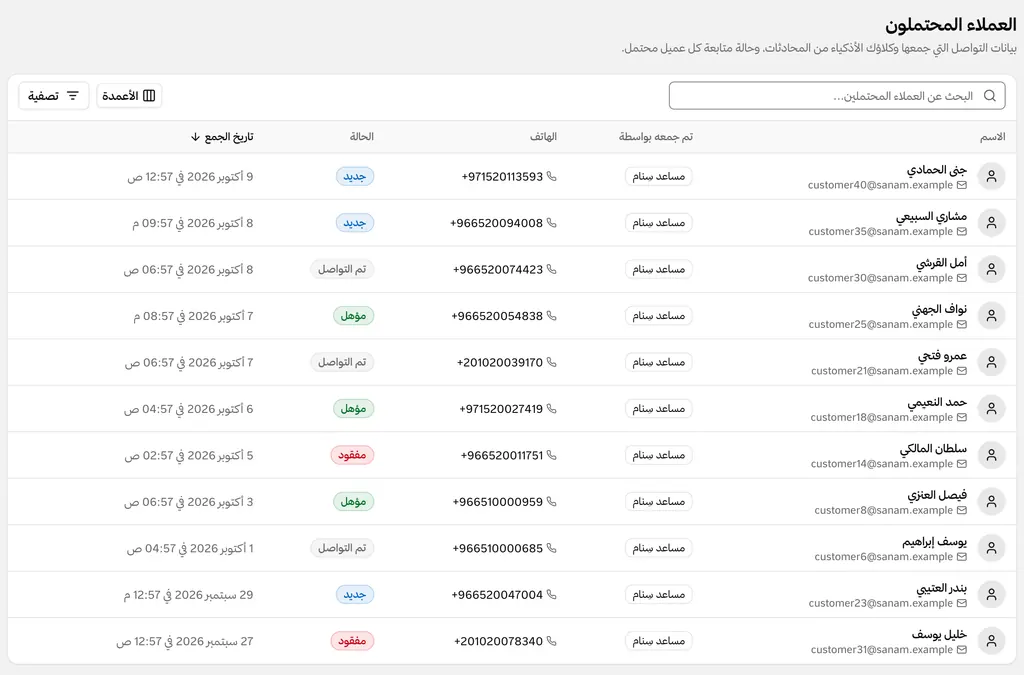Click phone icon next to +966520074423
The height and width of the screenshot is (675, 1024).
pos(552,269)
